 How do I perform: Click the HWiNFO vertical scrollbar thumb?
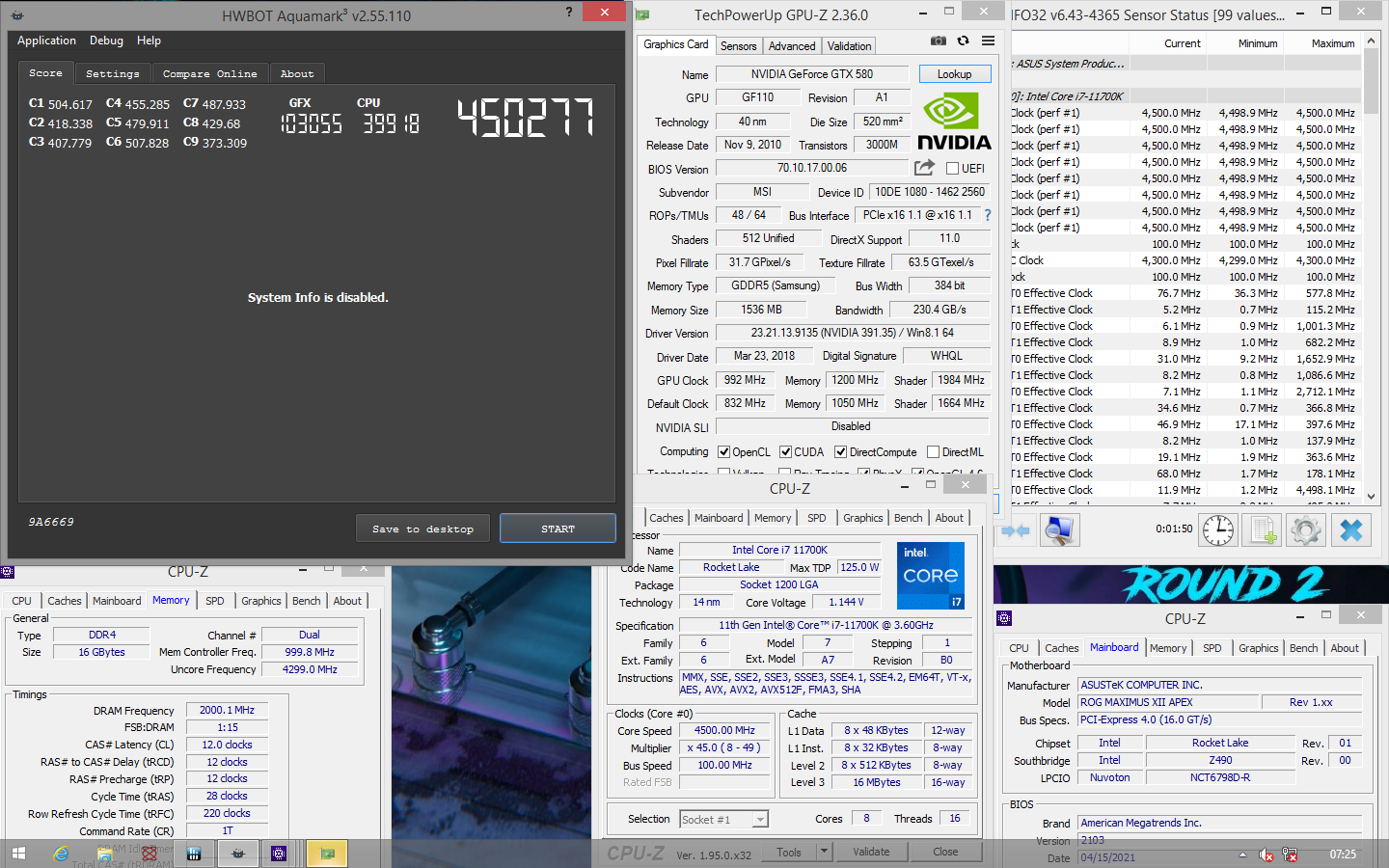[1372, 80]
